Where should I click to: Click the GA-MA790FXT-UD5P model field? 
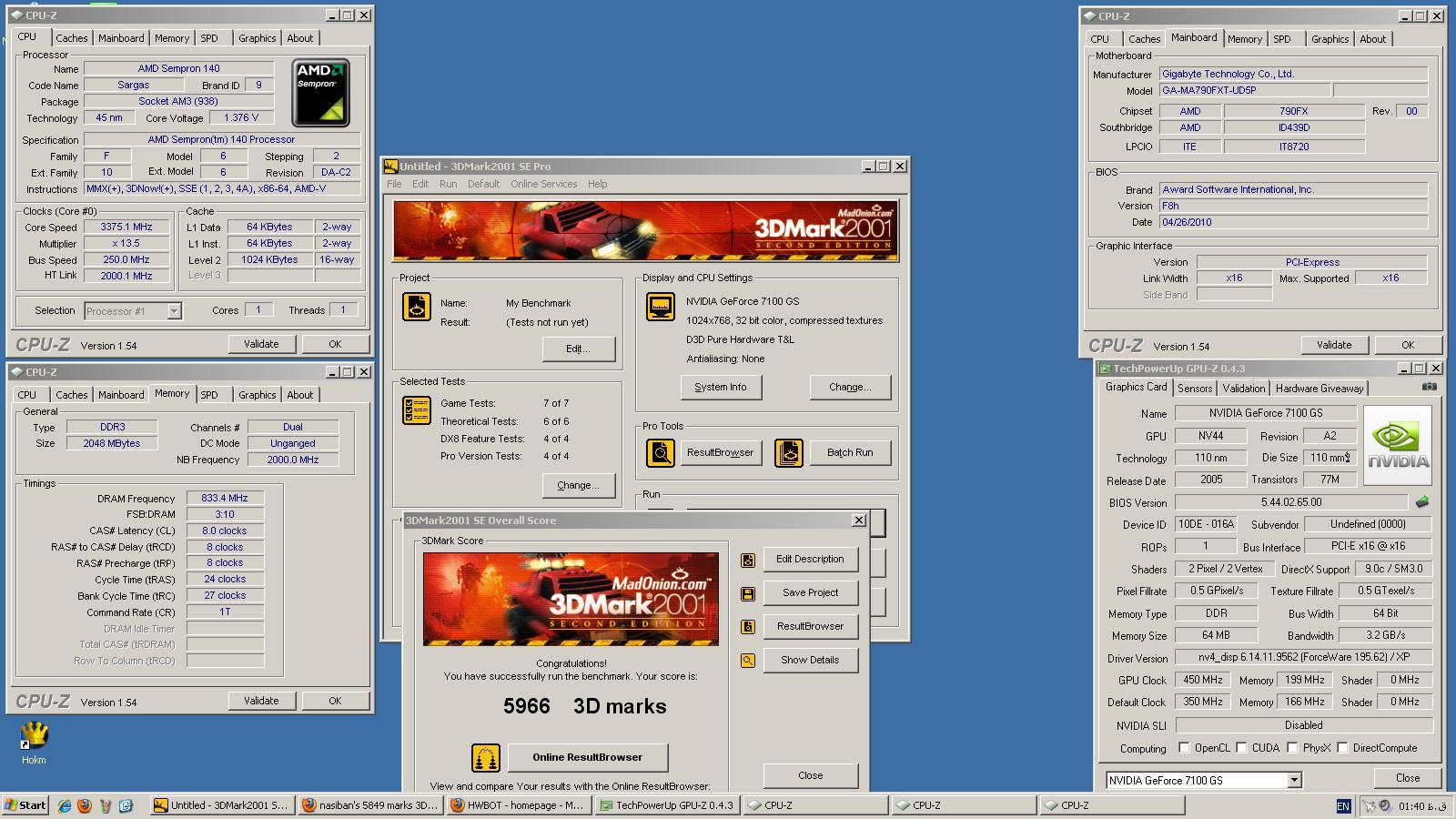(x=1244, y=91)
